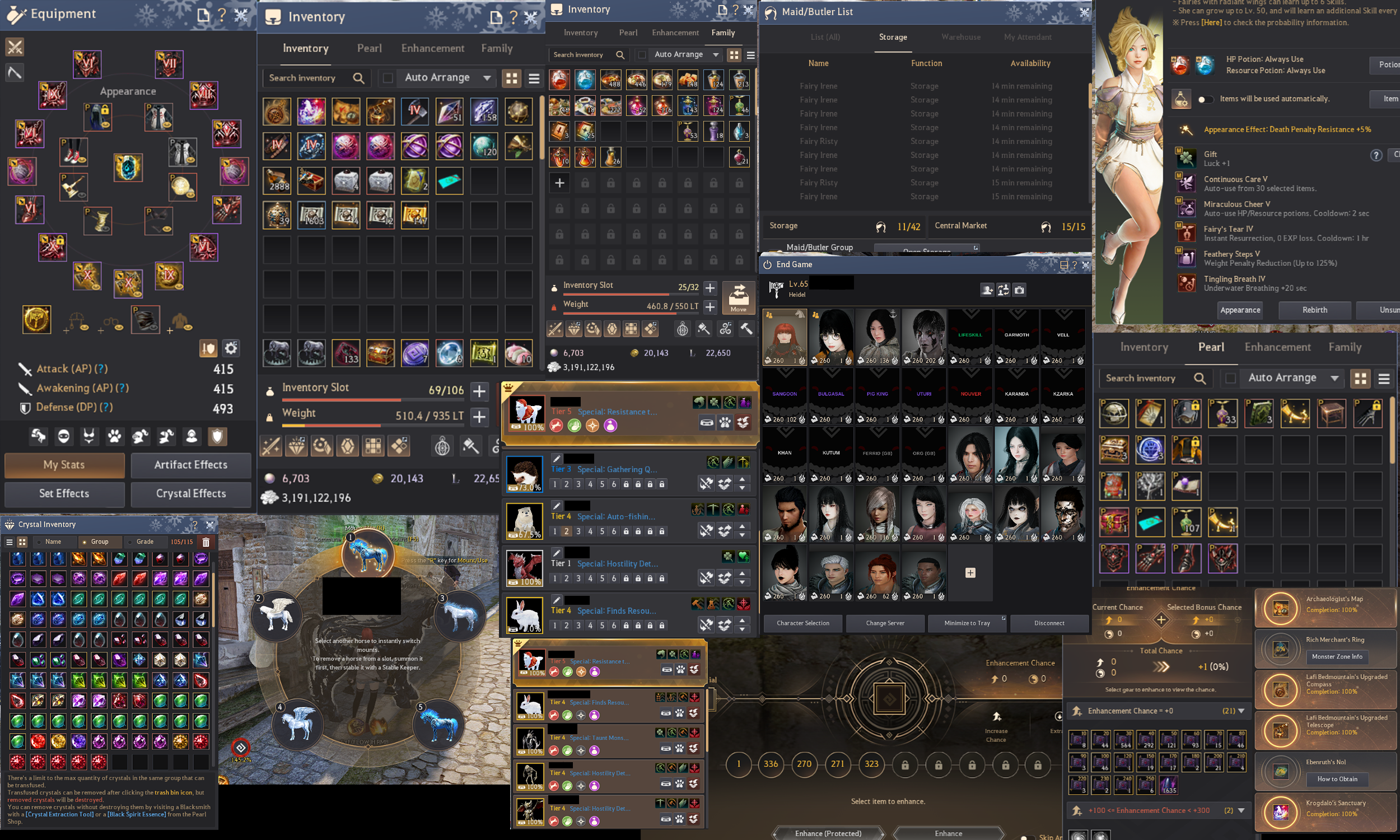1400x840 pixels.
Task: Click the weight bar in main Inventory
Action: (372, 424)
